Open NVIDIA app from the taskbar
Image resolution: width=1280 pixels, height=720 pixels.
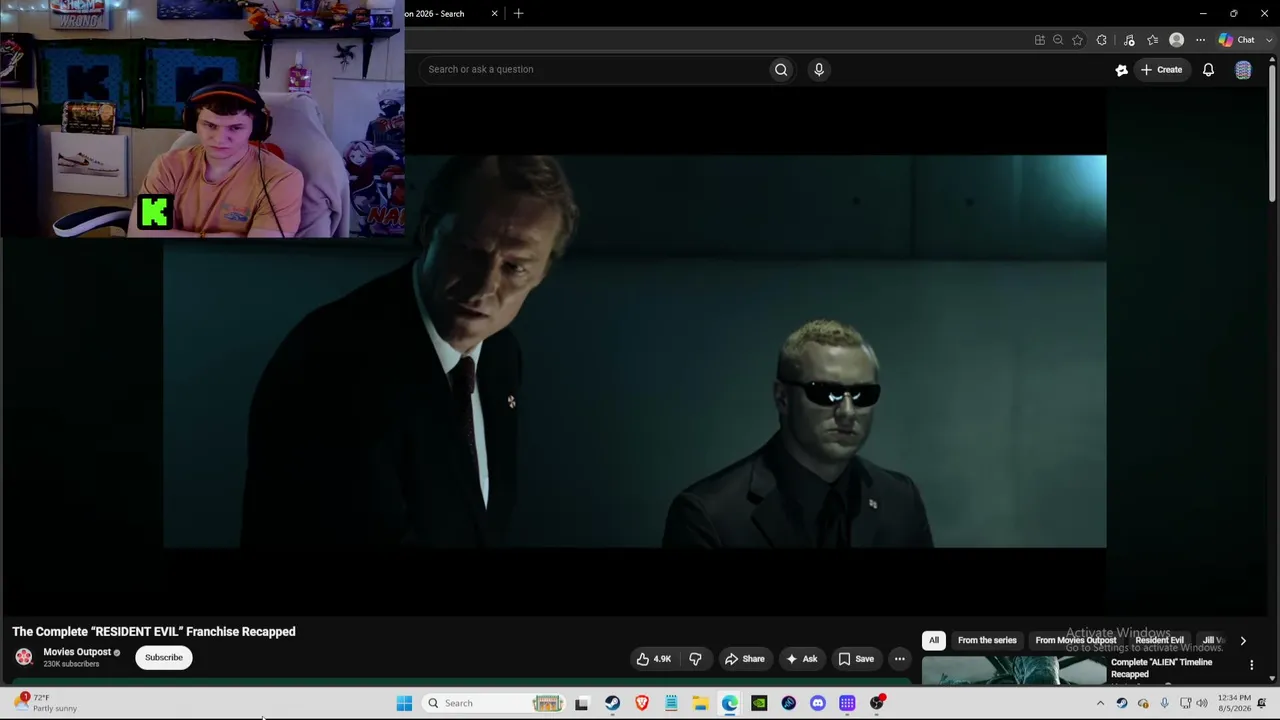(x=759, y=703)
